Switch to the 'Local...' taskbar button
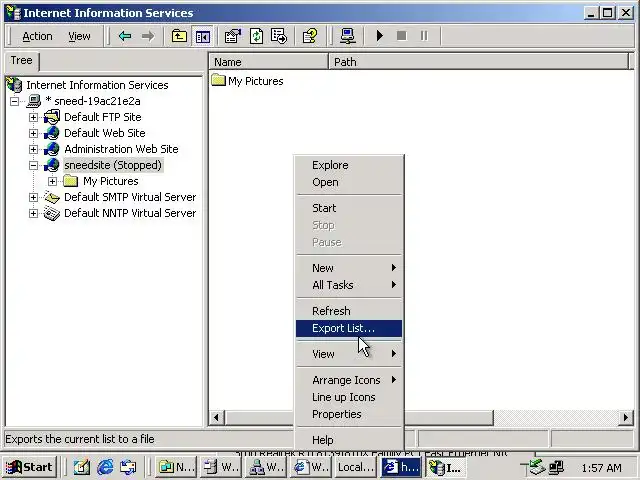 pos(356,467)
